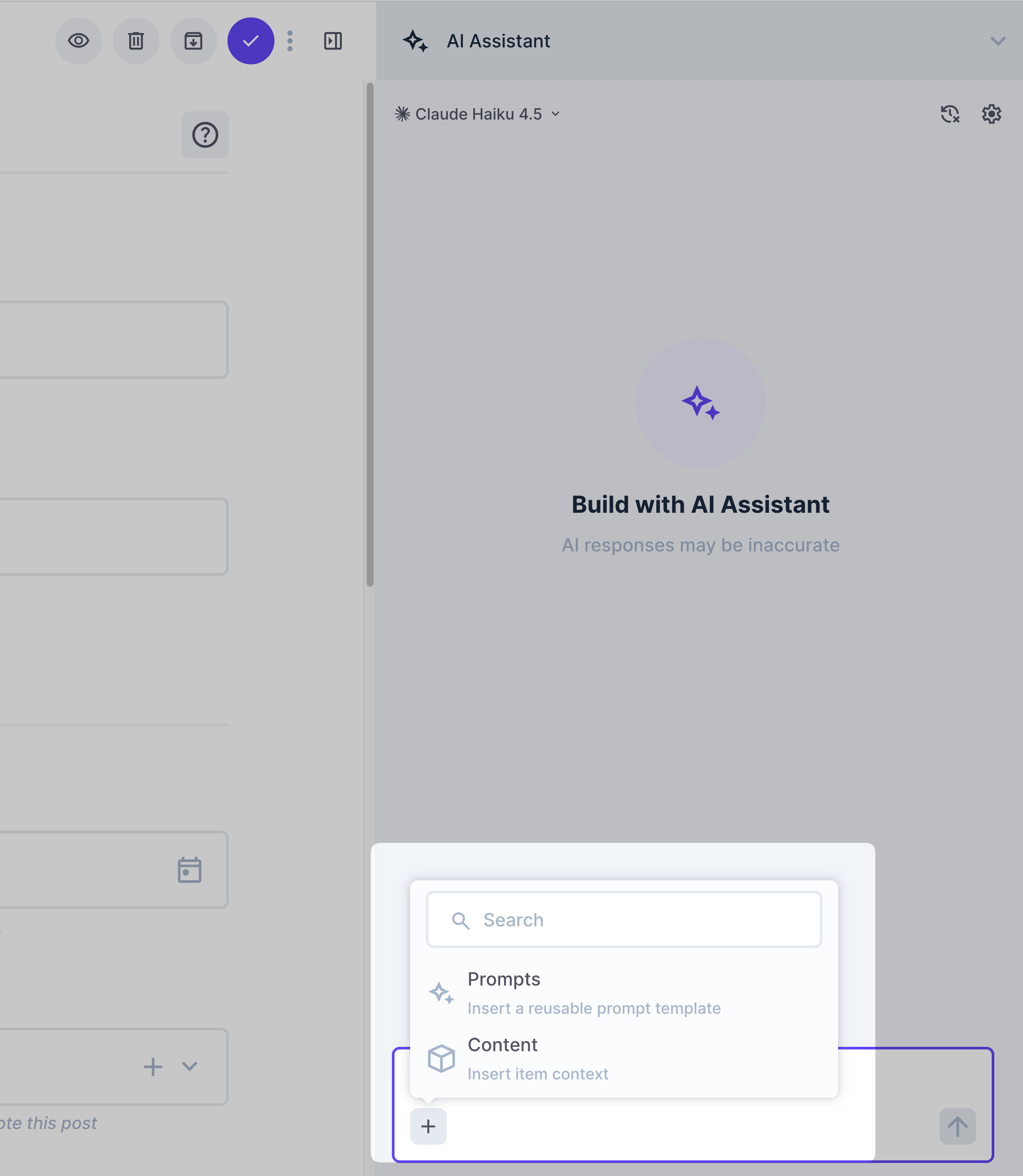Open help via the question mark icon

(x=205, y=135)
